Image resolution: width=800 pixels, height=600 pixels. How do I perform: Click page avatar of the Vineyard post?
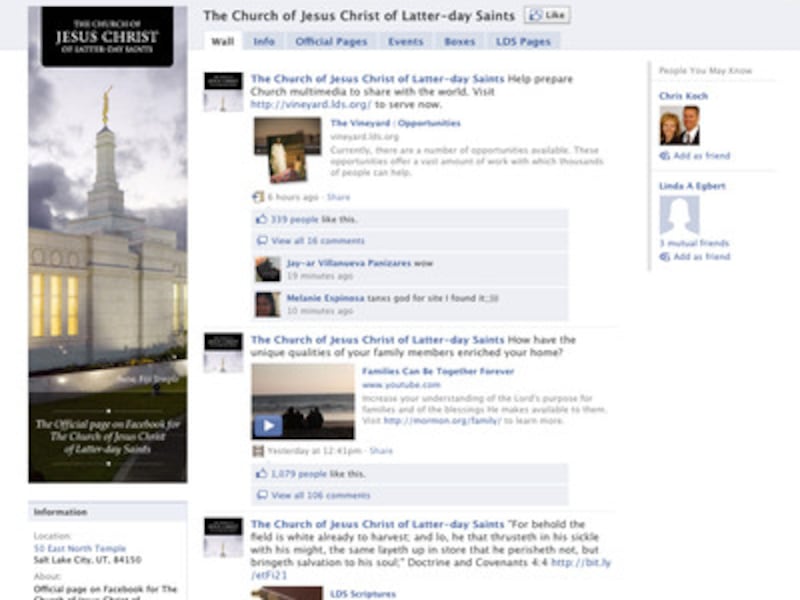tap(223, 92)
